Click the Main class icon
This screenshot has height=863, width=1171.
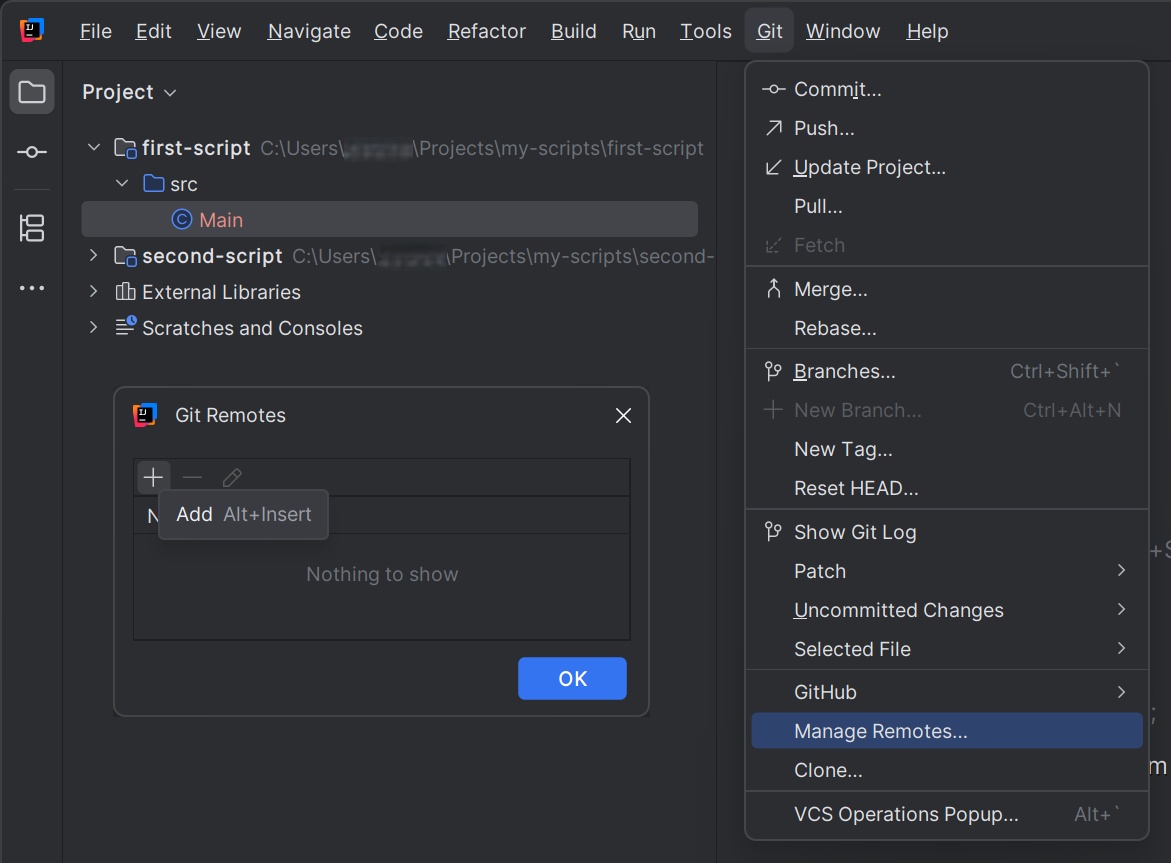[x=181, y=219]
